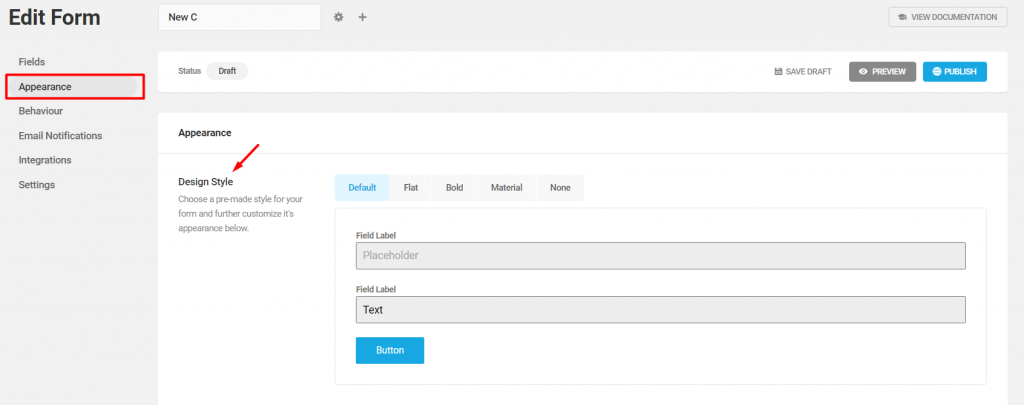Switch to Flat design style
Image resolution: width=1024 pixels, height=405 pixels.
point(411,187)
